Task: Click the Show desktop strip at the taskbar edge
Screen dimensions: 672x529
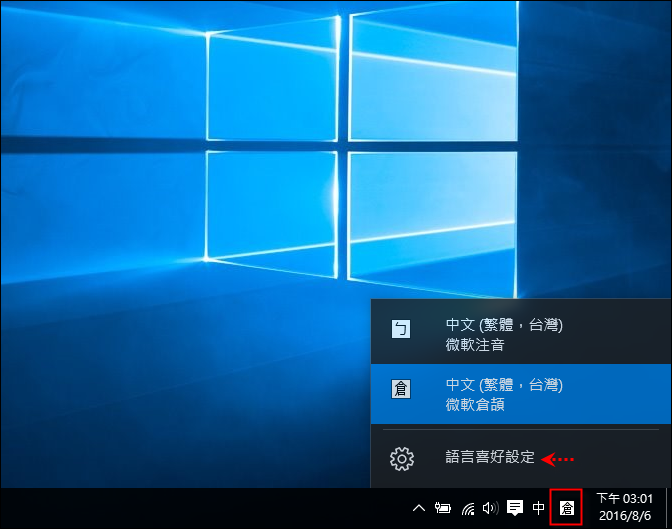Action: click(669, 508)
